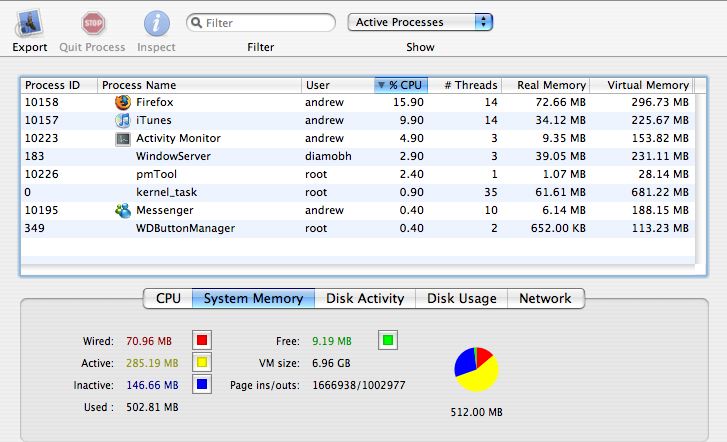Click the Quit Process stop icon

(x=93, y=23)
